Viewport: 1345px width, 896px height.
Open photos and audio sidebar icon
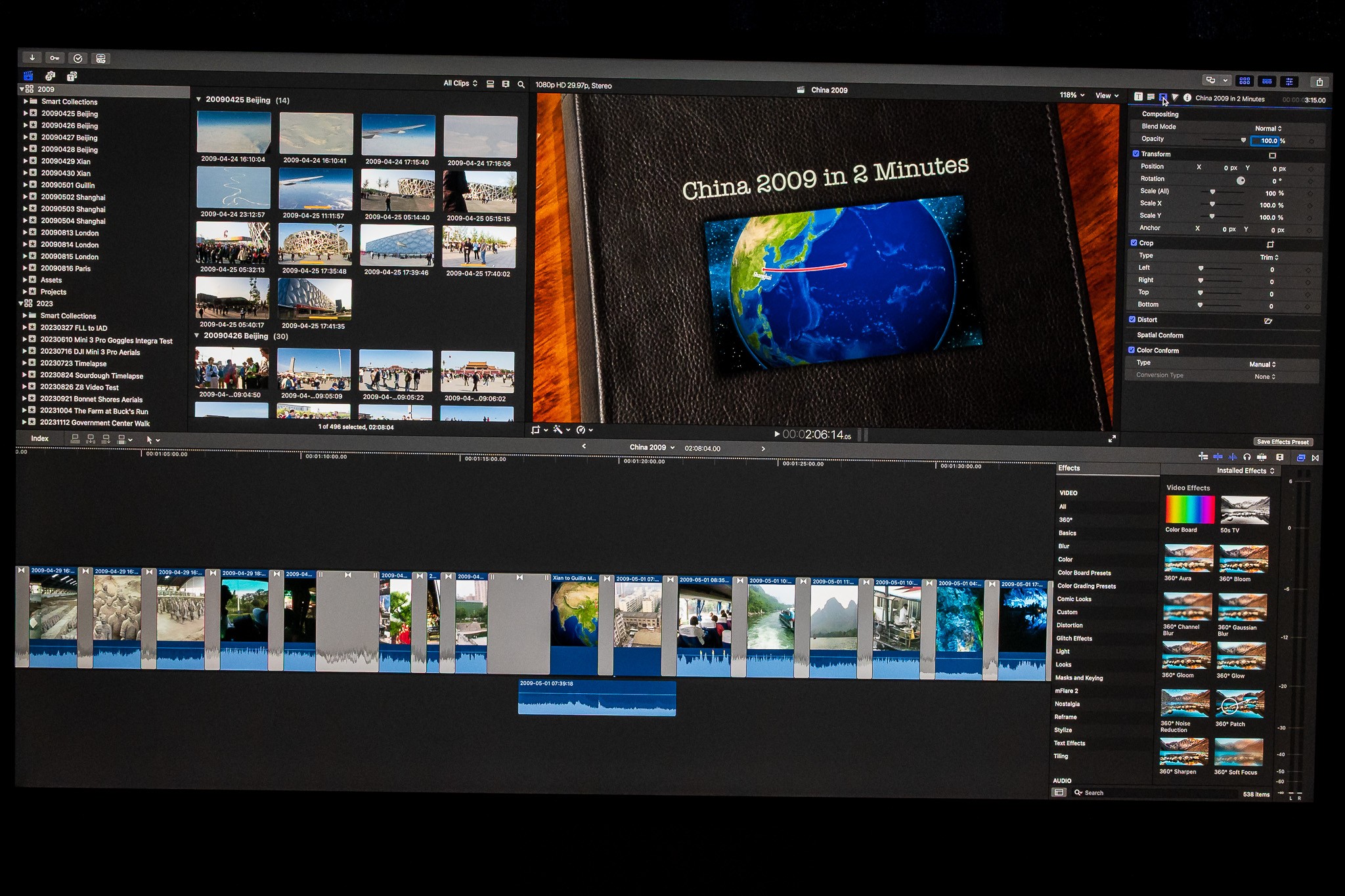coord(50,76)
